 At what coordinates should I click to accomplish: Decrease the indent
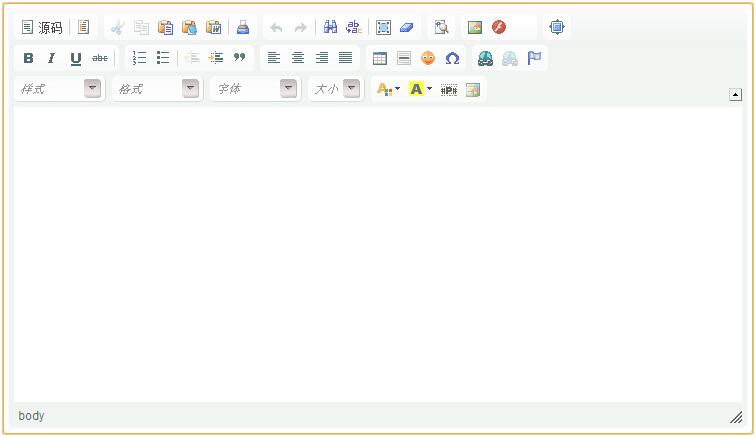pos(192,58)
